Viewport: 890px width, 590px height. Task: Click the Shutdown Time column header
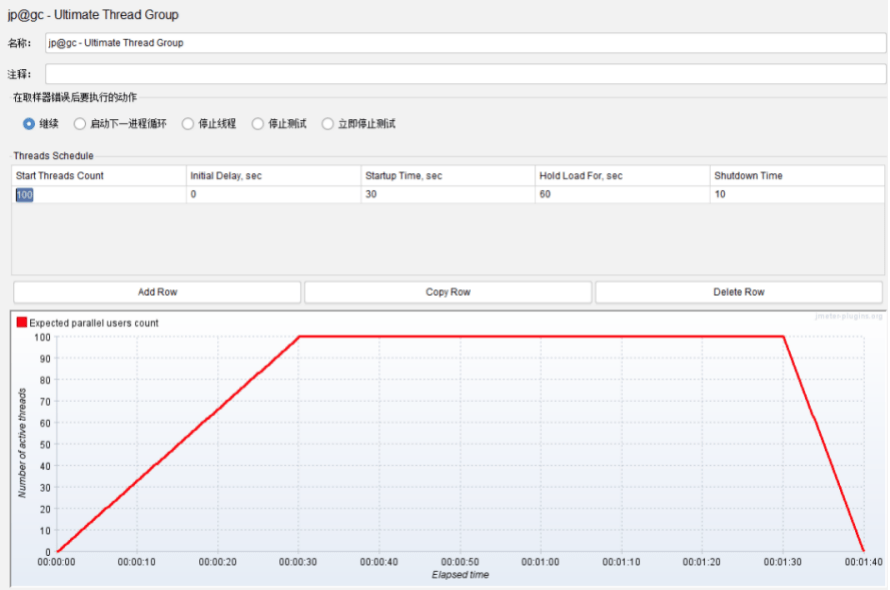797,175
